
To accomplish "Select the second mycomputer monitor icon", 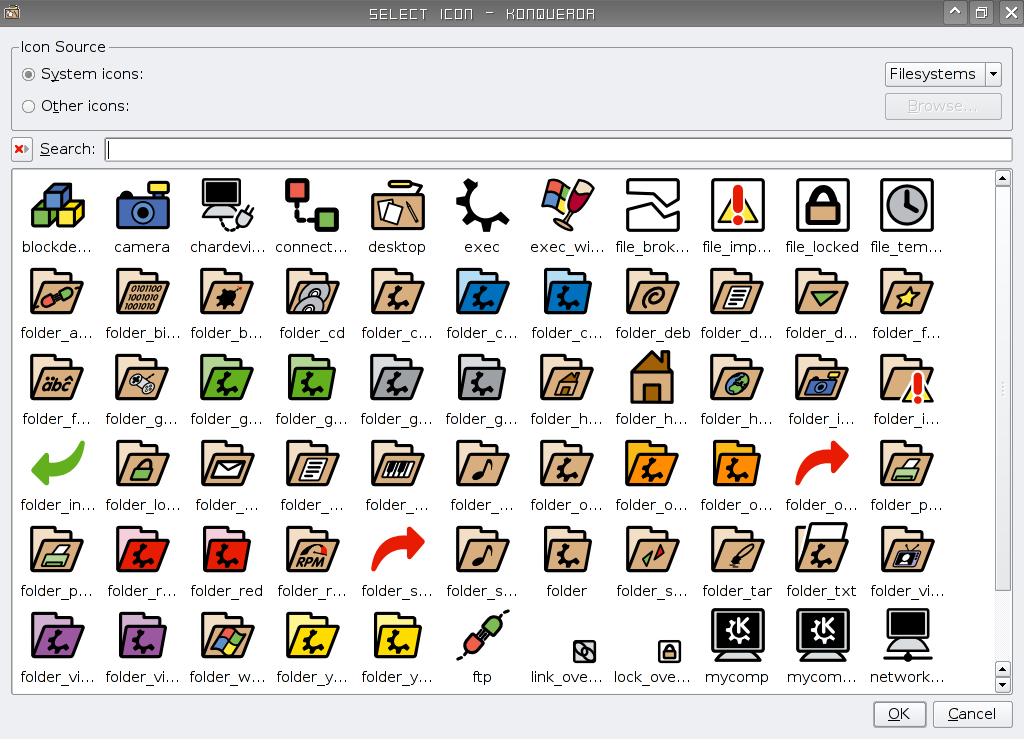I will [822, 635].
